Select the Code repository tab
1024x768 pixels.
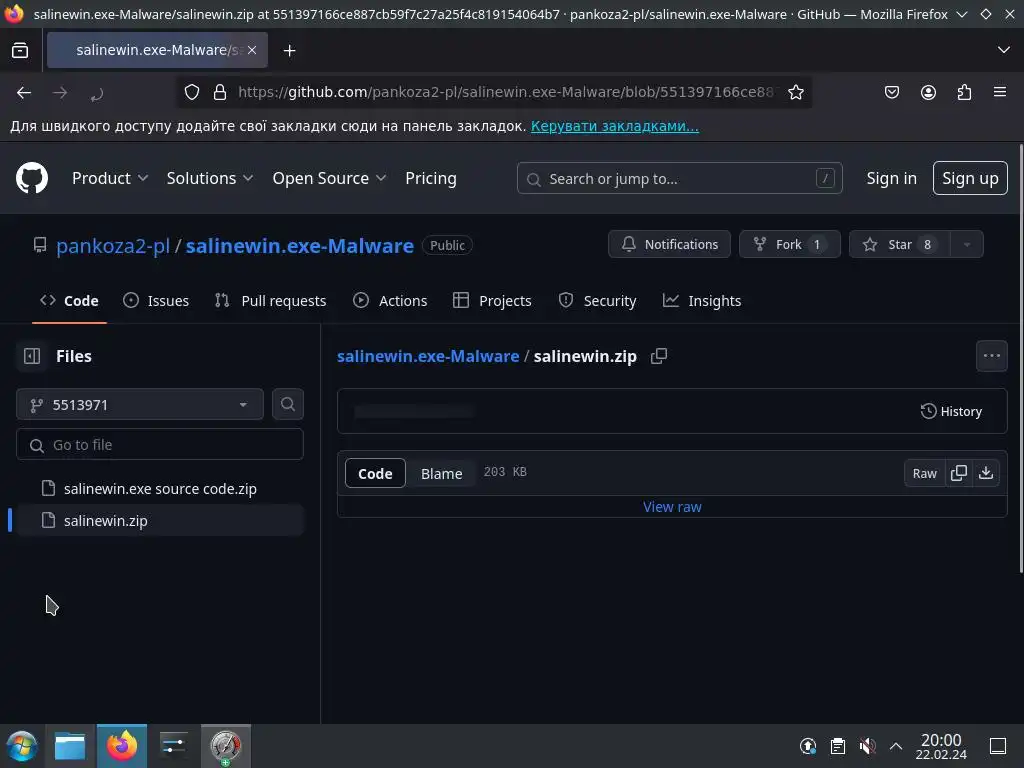pyautogui.click(x=69, y=300)
